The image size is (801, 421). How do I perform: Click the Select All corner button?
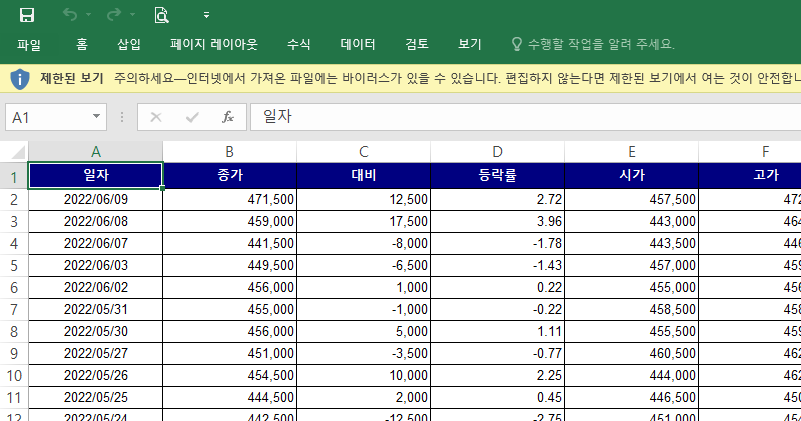coord(14,152)
